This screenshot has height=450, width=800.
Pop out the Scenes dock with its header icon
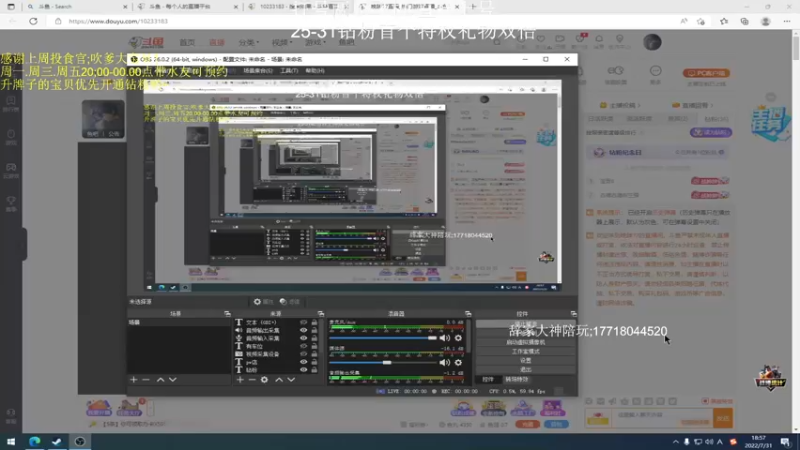227,314
